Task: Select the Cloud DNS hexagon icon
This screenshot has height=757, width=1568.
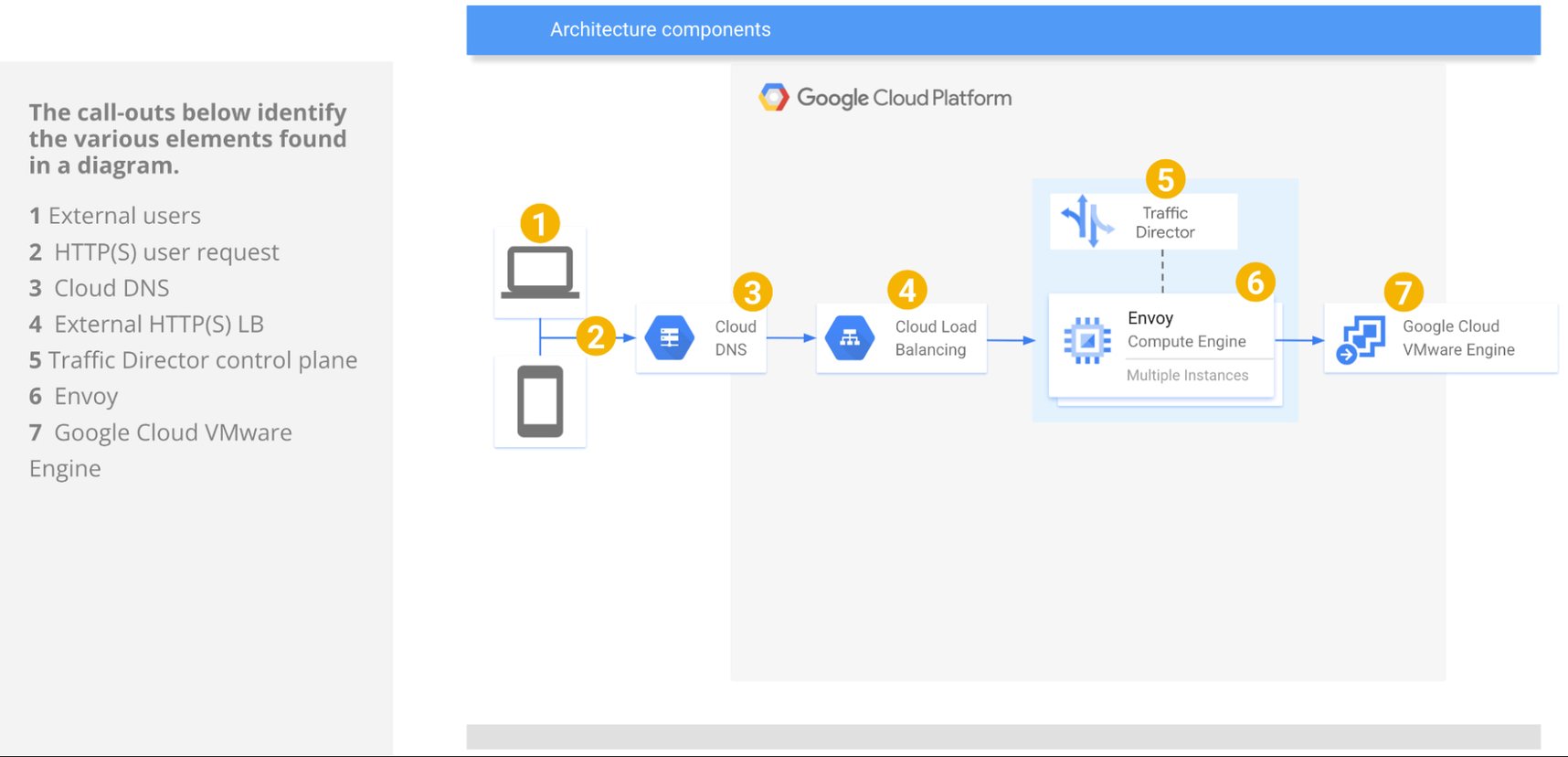Action: coord(670,338)
